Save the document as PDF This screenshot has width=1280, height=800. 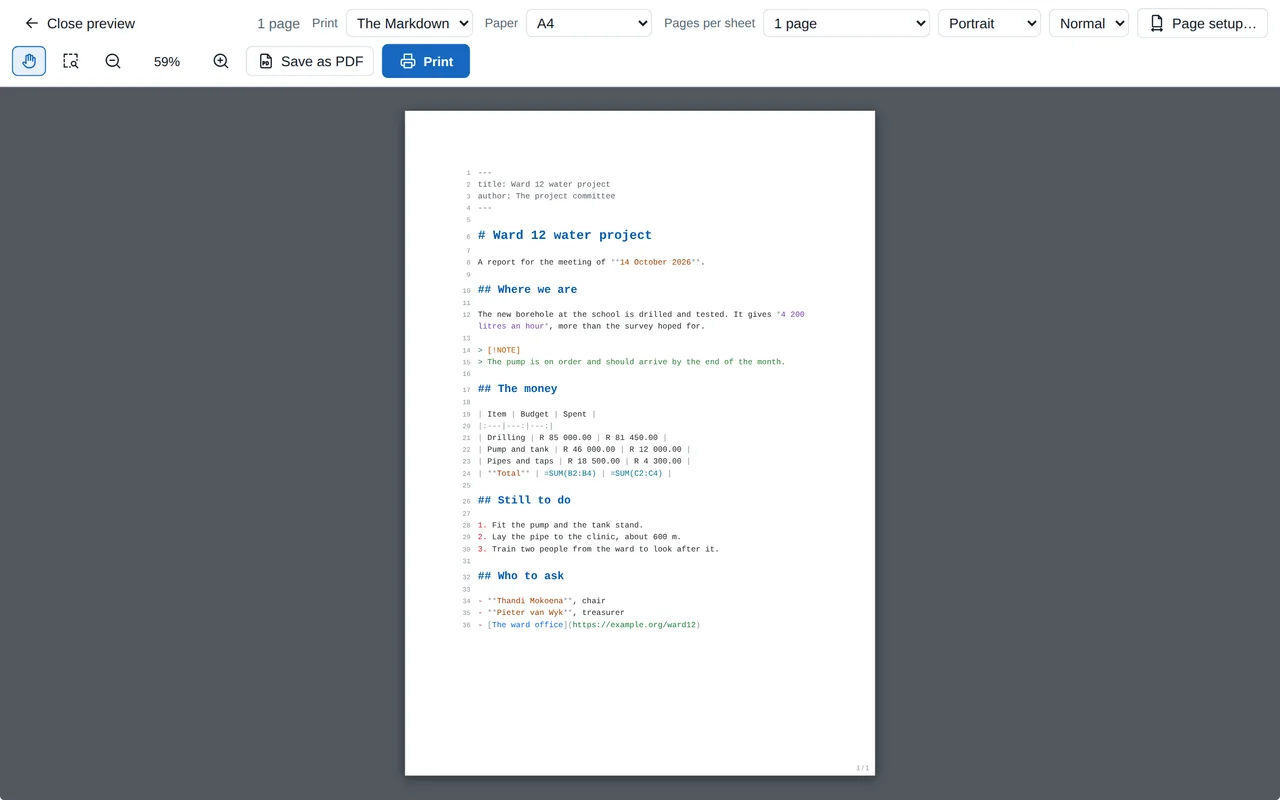click(310, 61)
